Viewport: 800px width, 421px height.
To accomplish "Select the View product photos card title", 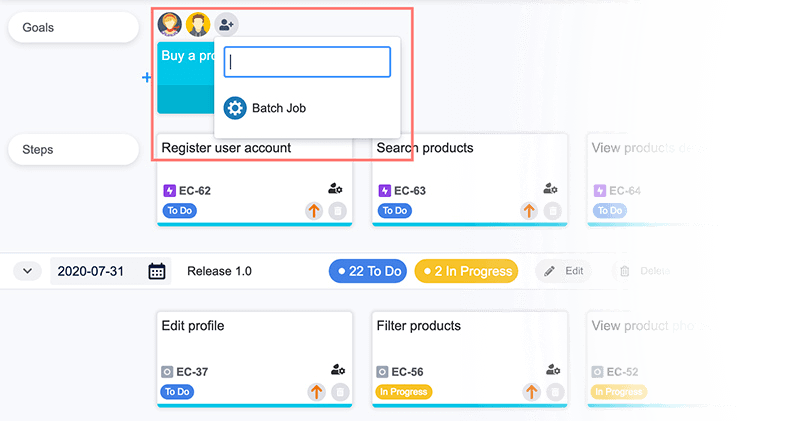I will [651, 326].
